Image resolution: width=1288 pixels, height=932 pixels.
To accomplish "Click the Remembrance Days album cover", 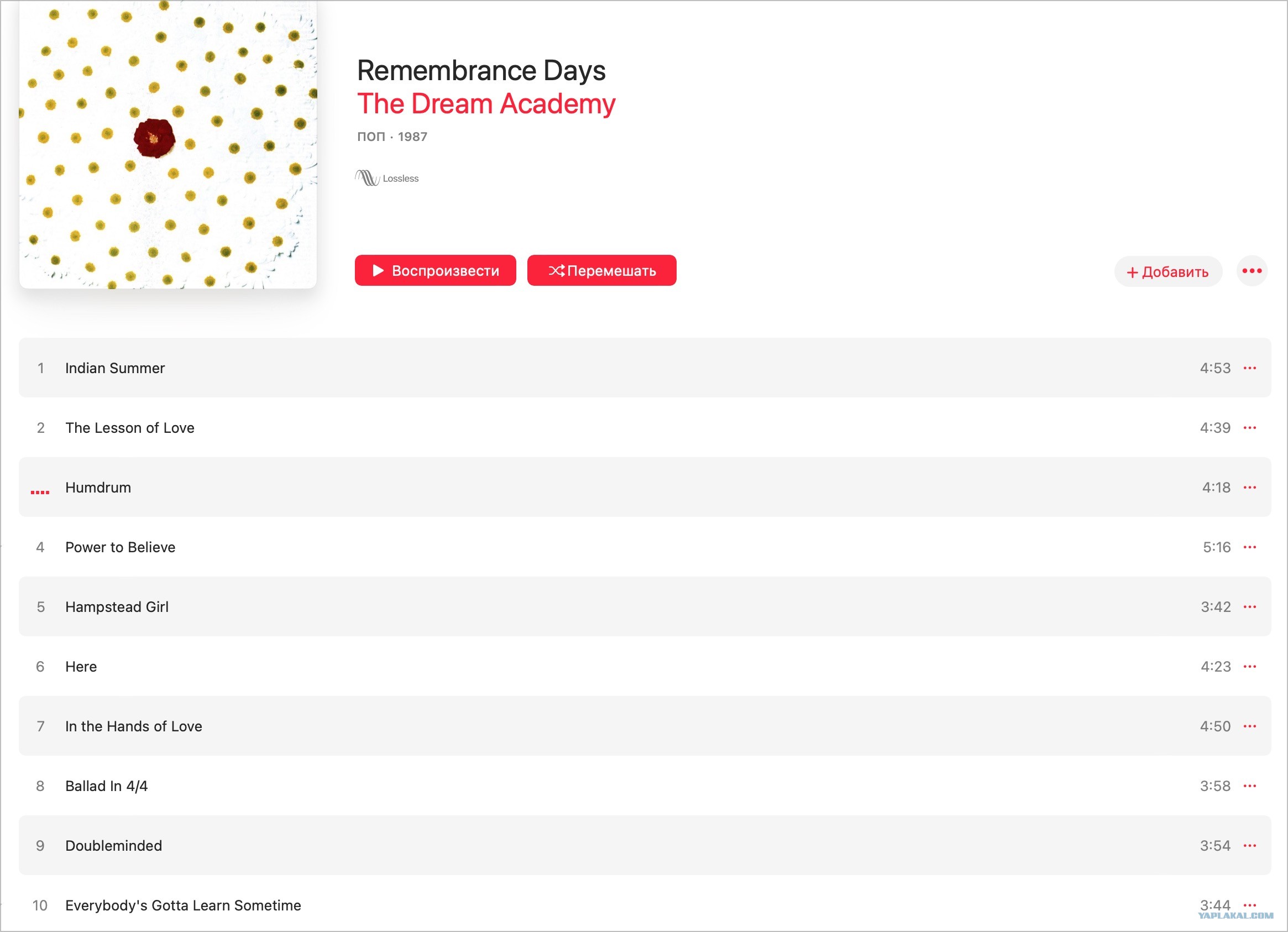I will pos(167,144).
